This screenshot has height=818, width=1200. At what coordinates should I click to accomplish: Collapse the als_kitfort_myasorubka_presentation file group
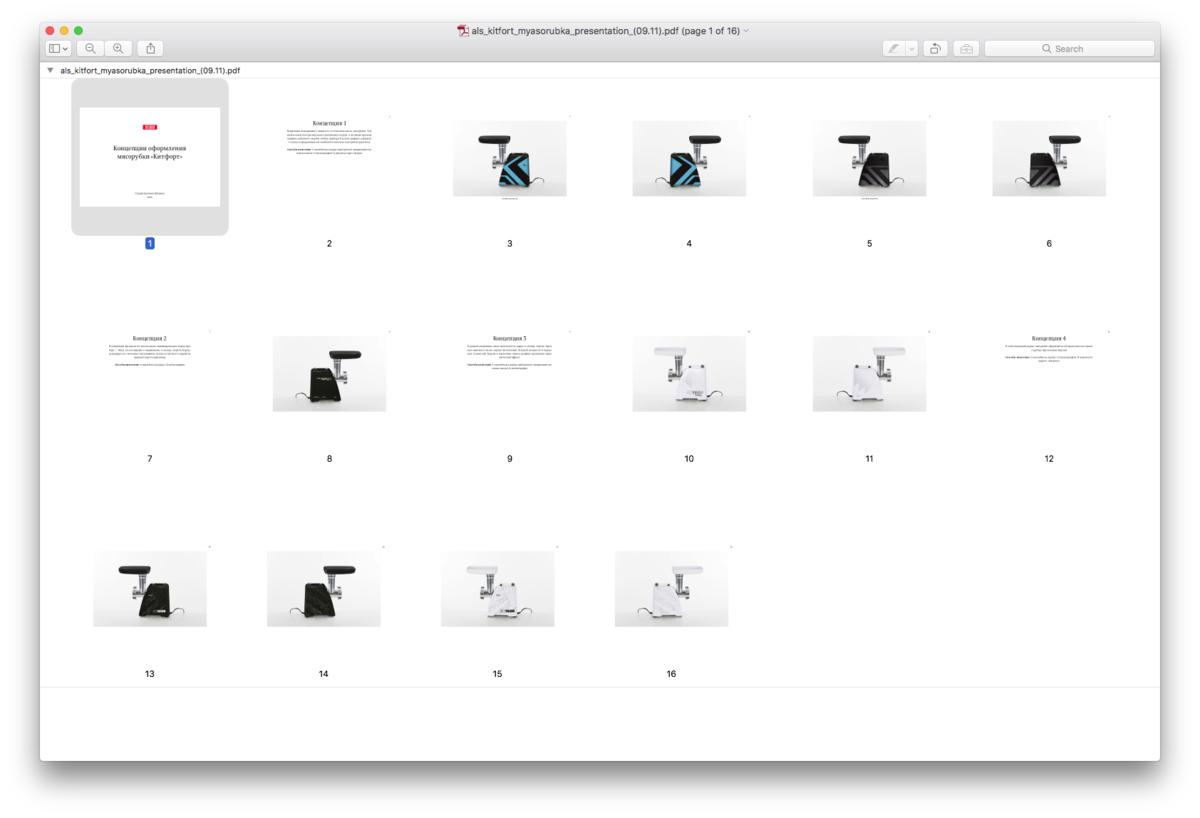point(50,70)
